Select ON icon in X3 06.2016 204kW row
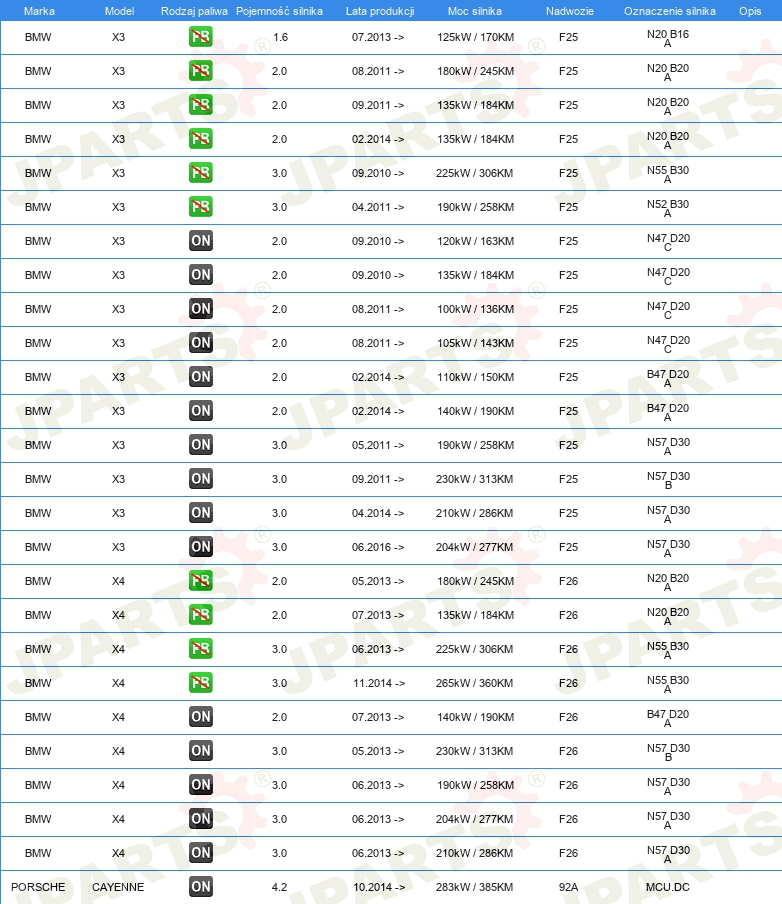 (201, 547)
